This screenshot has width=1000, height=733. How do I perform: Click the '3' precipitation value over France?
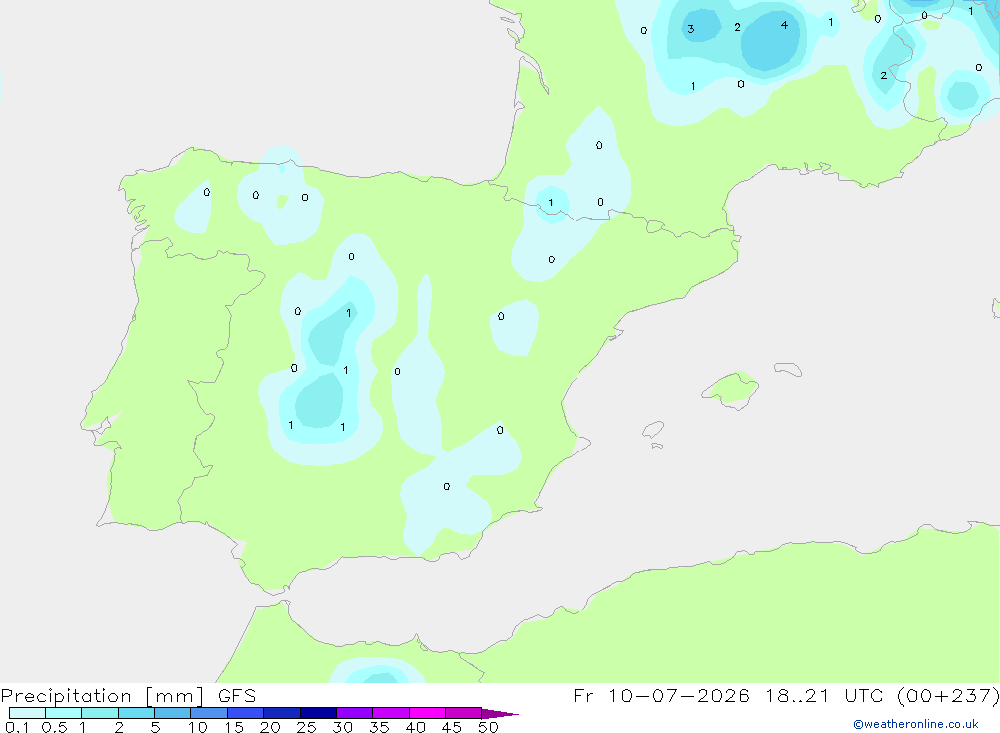click(691, 29)
